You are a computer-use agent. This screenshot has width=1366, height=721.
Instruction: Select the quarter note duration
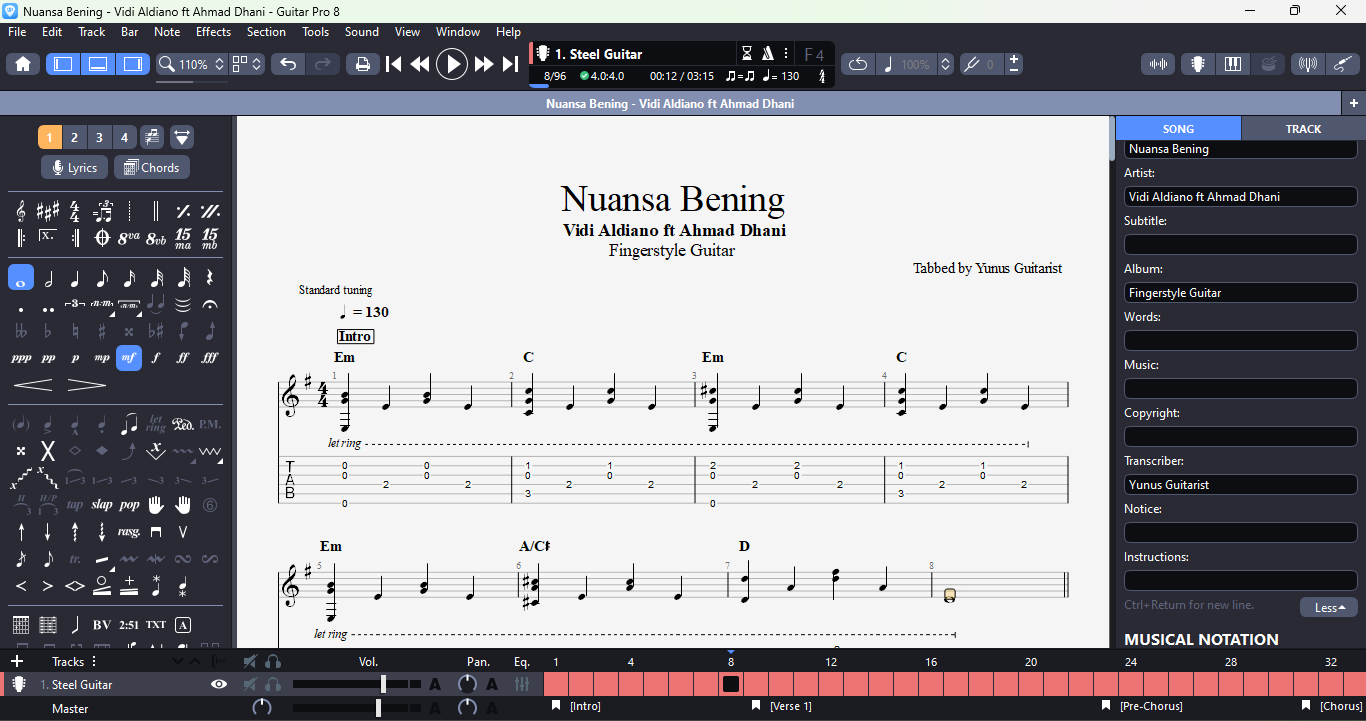75,278
